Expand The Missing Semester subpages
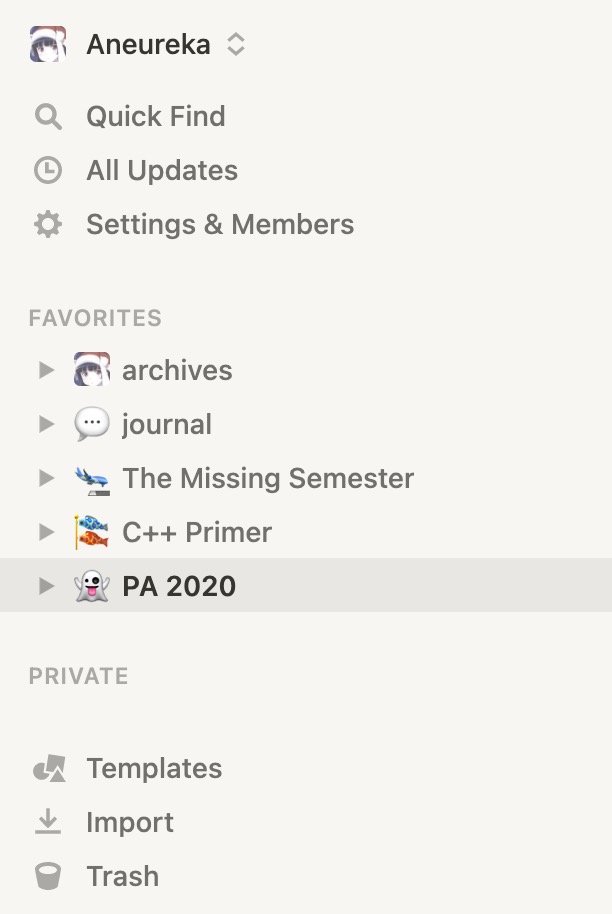The width and height of the screenshot is (612, 914). (x=45, y=478)
